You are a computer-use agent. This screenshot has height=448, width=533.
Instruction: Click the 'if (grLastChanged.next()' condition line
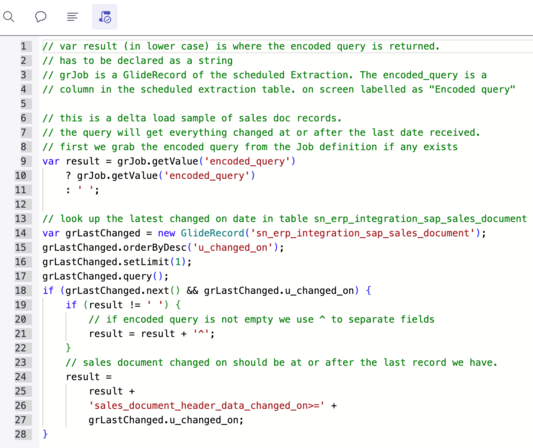207,291
